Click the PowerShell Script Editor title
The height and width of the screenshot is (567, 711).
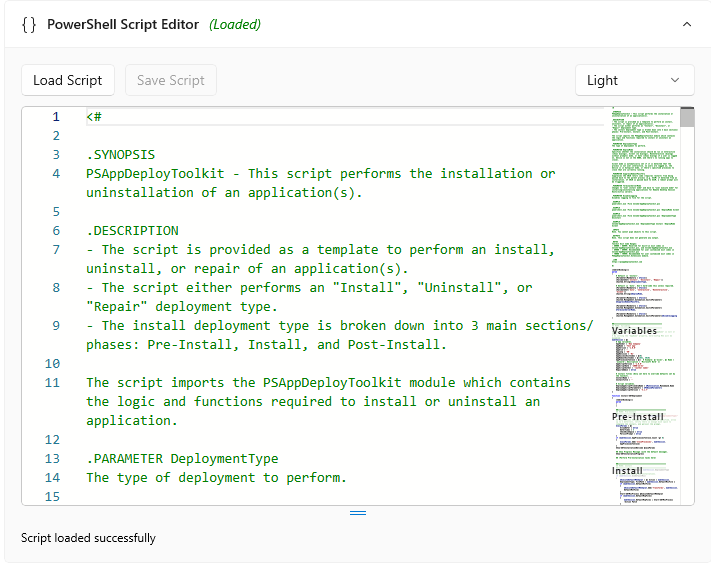click(123, 24)
